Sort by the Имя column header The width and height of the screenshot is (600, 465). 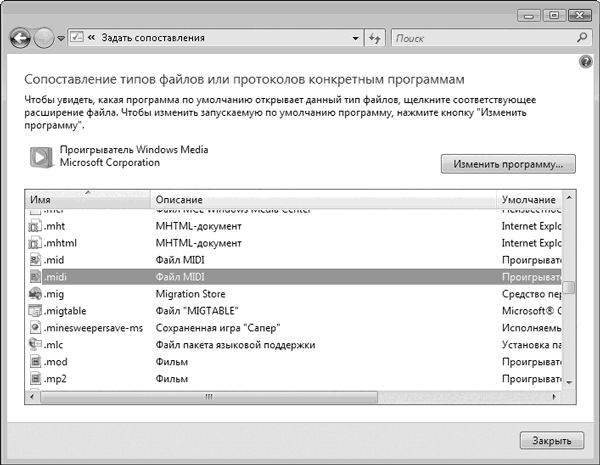(86, 201)
